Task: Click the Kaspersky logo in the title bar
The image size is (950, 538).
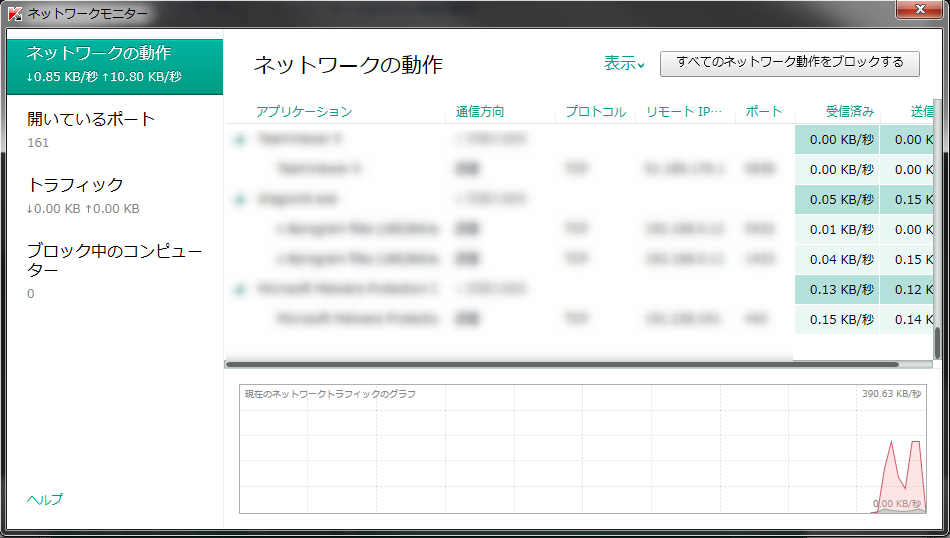Action: 15,13
